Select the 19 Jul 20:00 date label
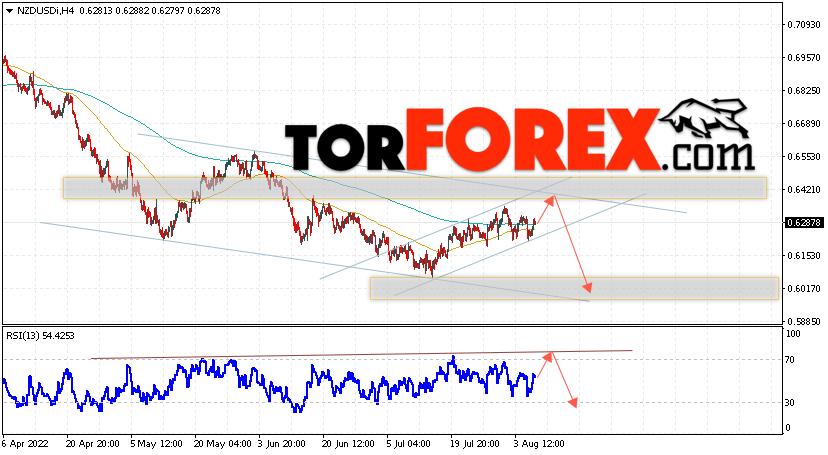 click(x=475, y=444)
